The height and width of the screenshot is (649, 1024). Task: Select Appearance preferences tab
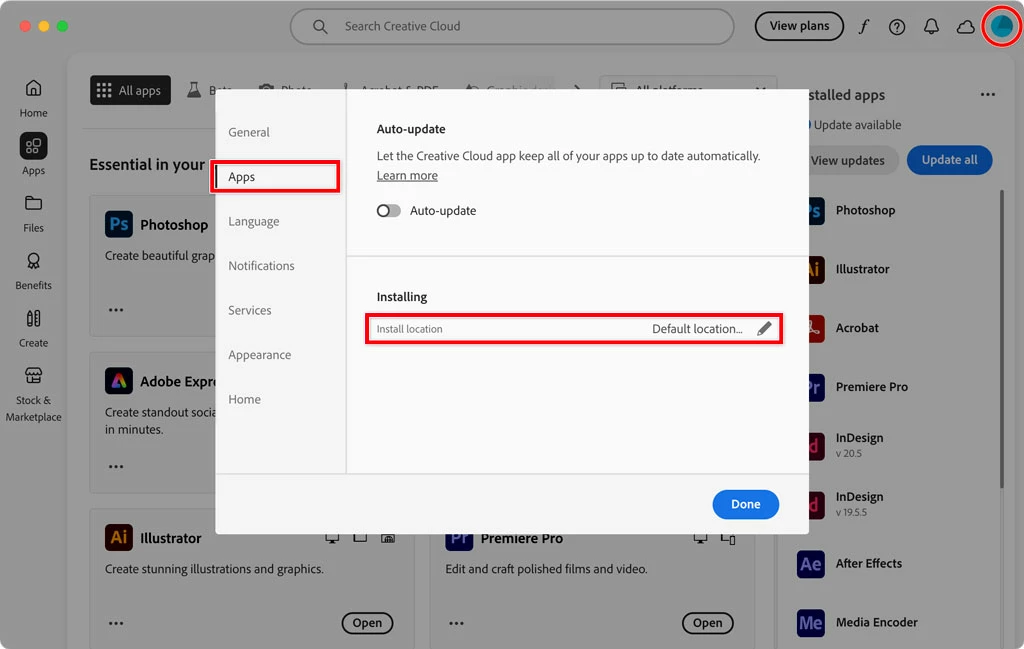259,355
